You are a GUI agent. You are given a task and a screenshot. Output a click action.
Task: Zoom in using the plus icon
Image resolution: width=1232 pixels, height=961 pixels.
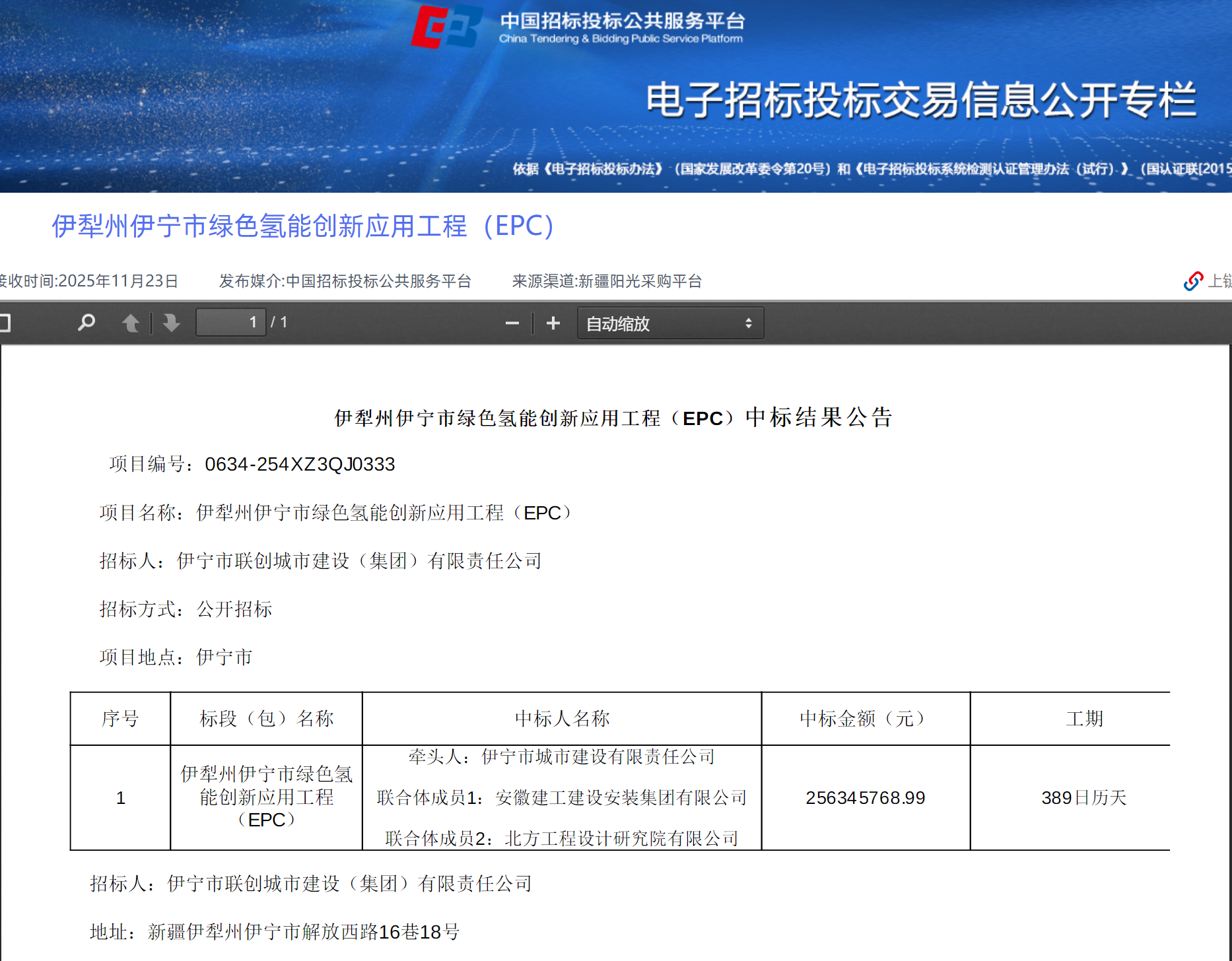tap(553, 323)
